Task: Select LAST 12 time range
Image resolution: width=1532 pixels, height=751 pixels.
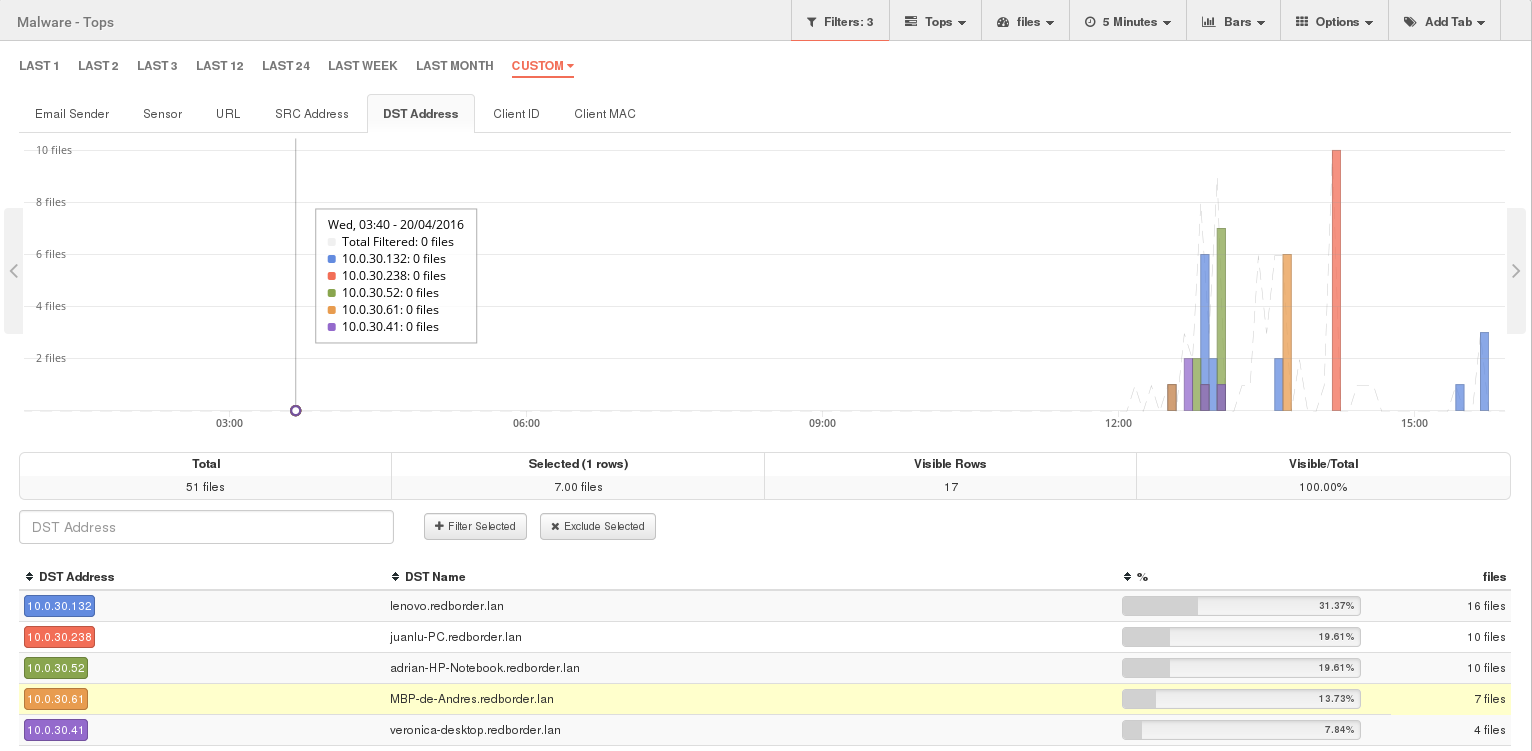Action: point(220,66)
